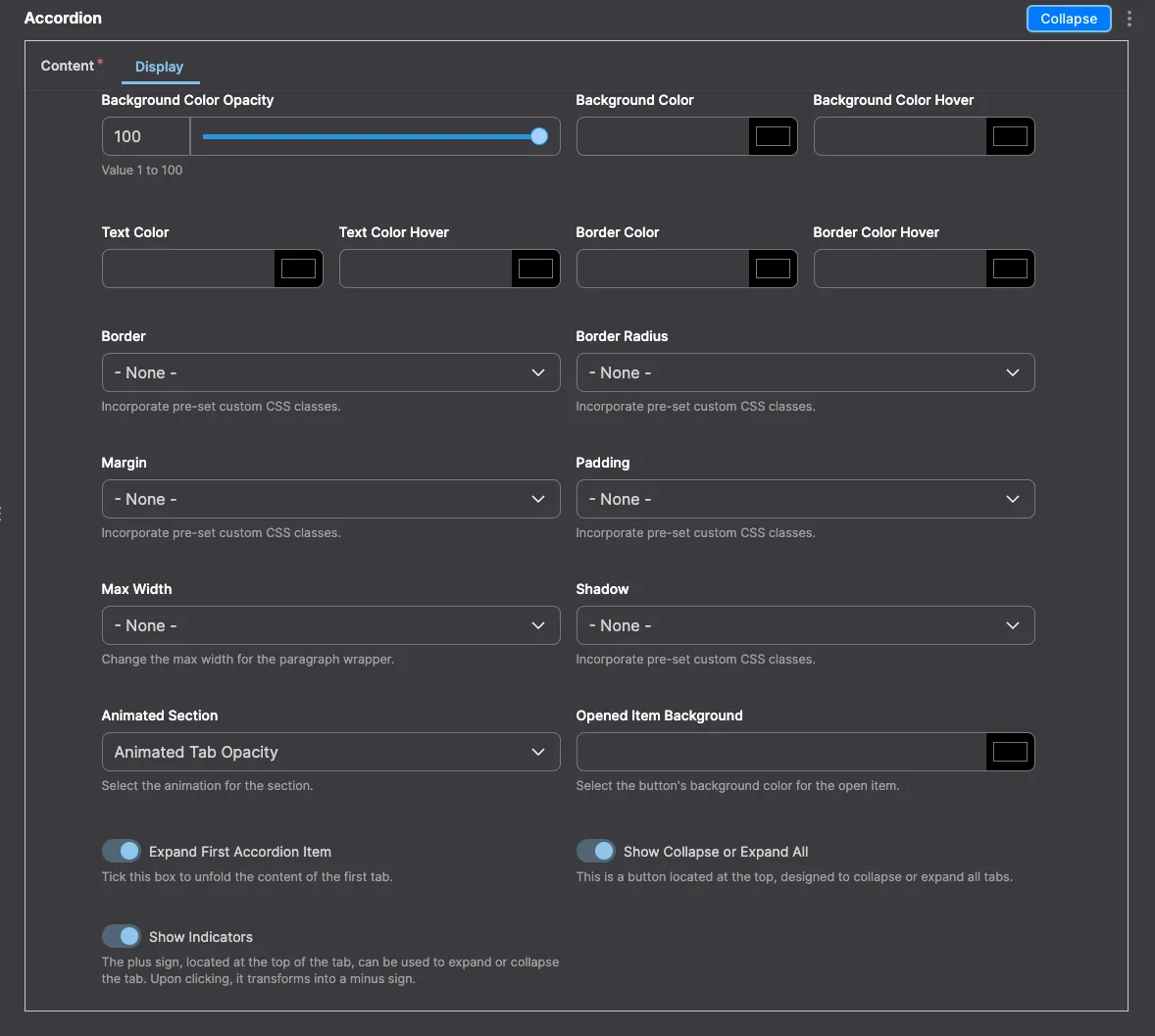This screenshot has height=1036, width=1155.
Task: Select the Display tab
Action: pyautogui.click(x=159, y=67)
